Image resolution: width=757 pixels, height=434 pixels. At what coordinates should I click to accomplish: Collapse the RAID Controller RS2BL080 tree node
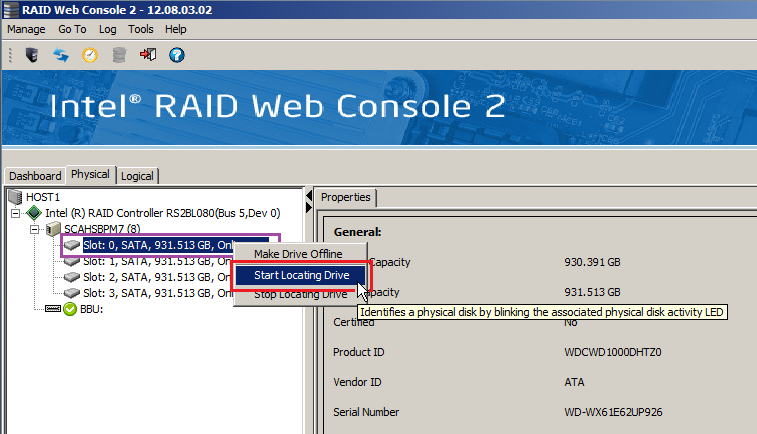click(15, 213)
